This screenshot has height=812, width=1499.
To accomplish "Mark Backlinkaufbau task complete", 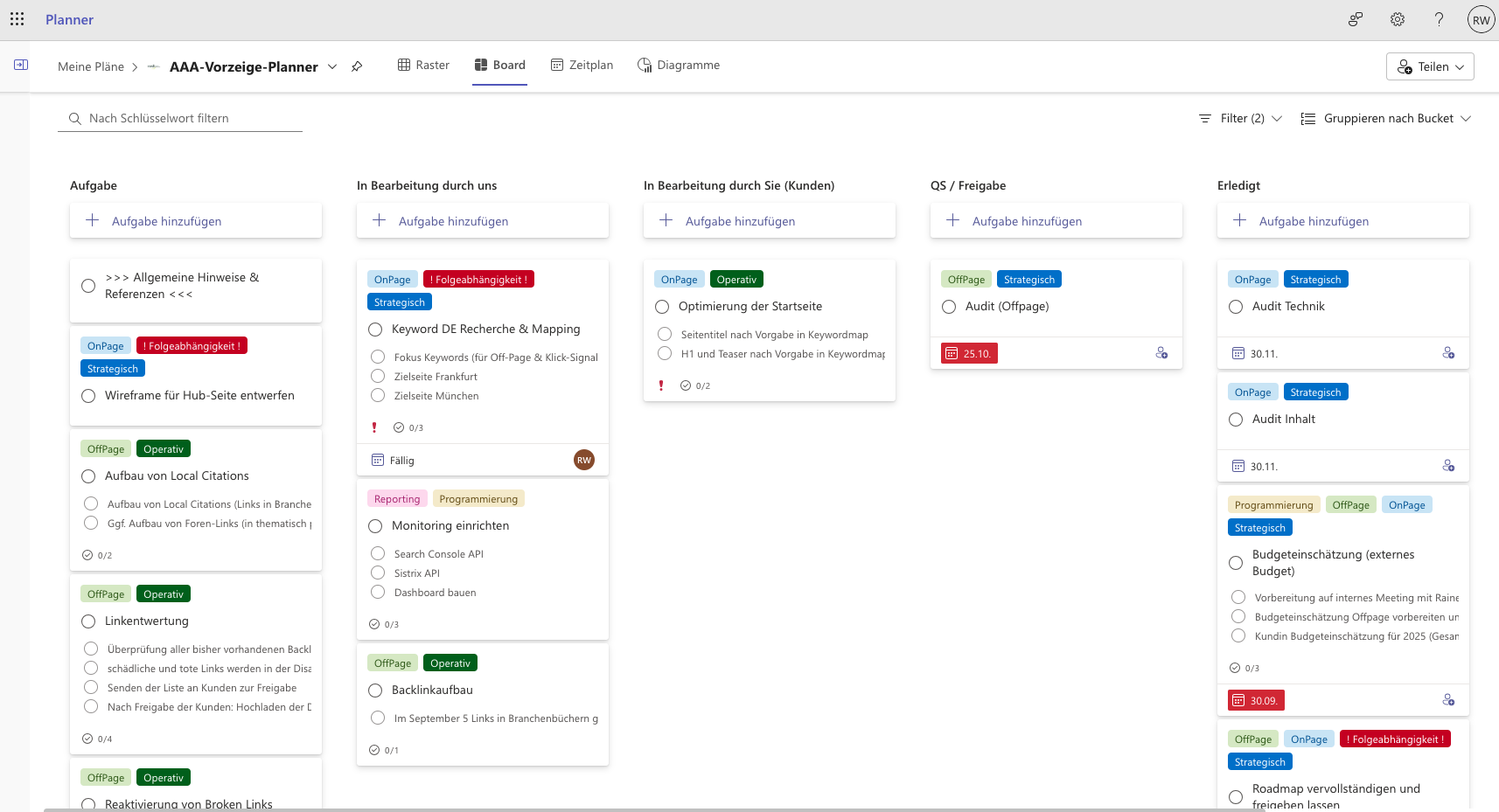I will click(375, 691).
